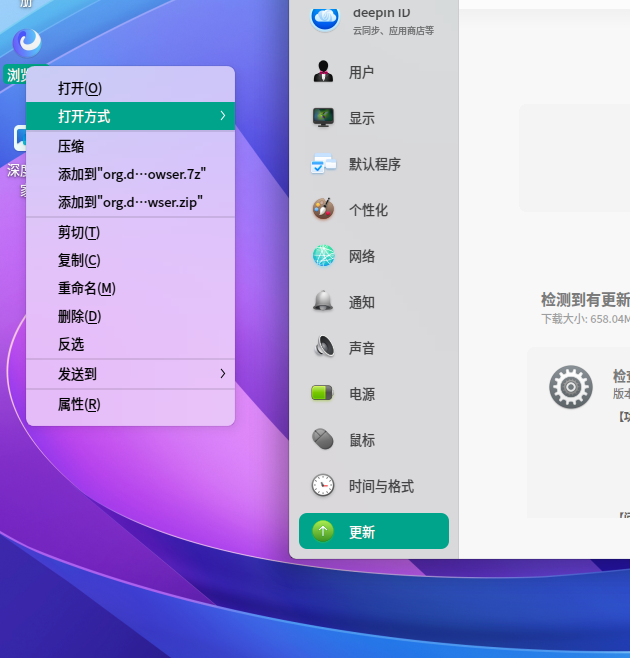Screen dimensions: 630x658
Task: Select the 声音 speaker icon
Action: click(324, 347)
